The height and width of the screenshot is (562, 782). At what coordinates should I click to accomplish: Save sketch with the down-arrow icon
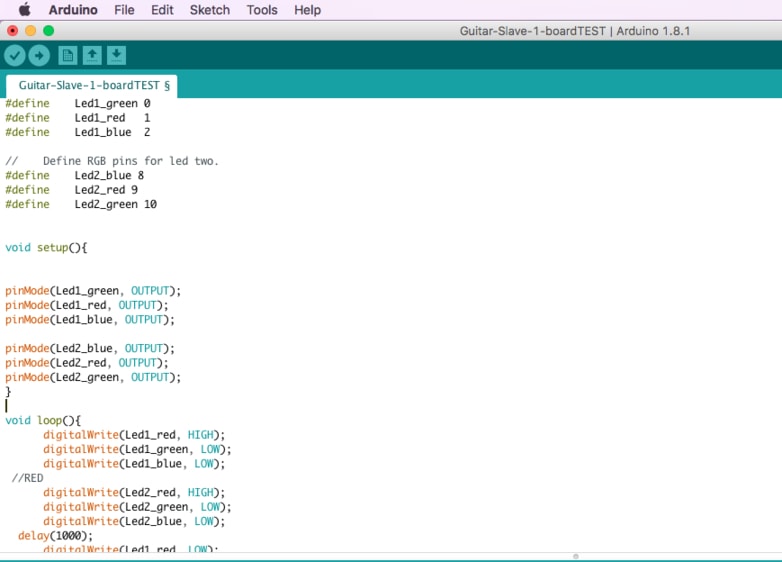tap(116, 55)
